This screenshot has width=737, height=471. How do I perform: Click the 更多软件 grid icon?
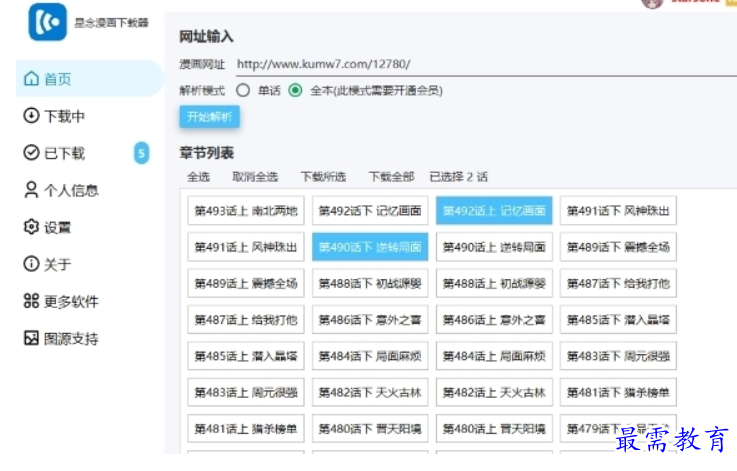(x=31, y=301)
